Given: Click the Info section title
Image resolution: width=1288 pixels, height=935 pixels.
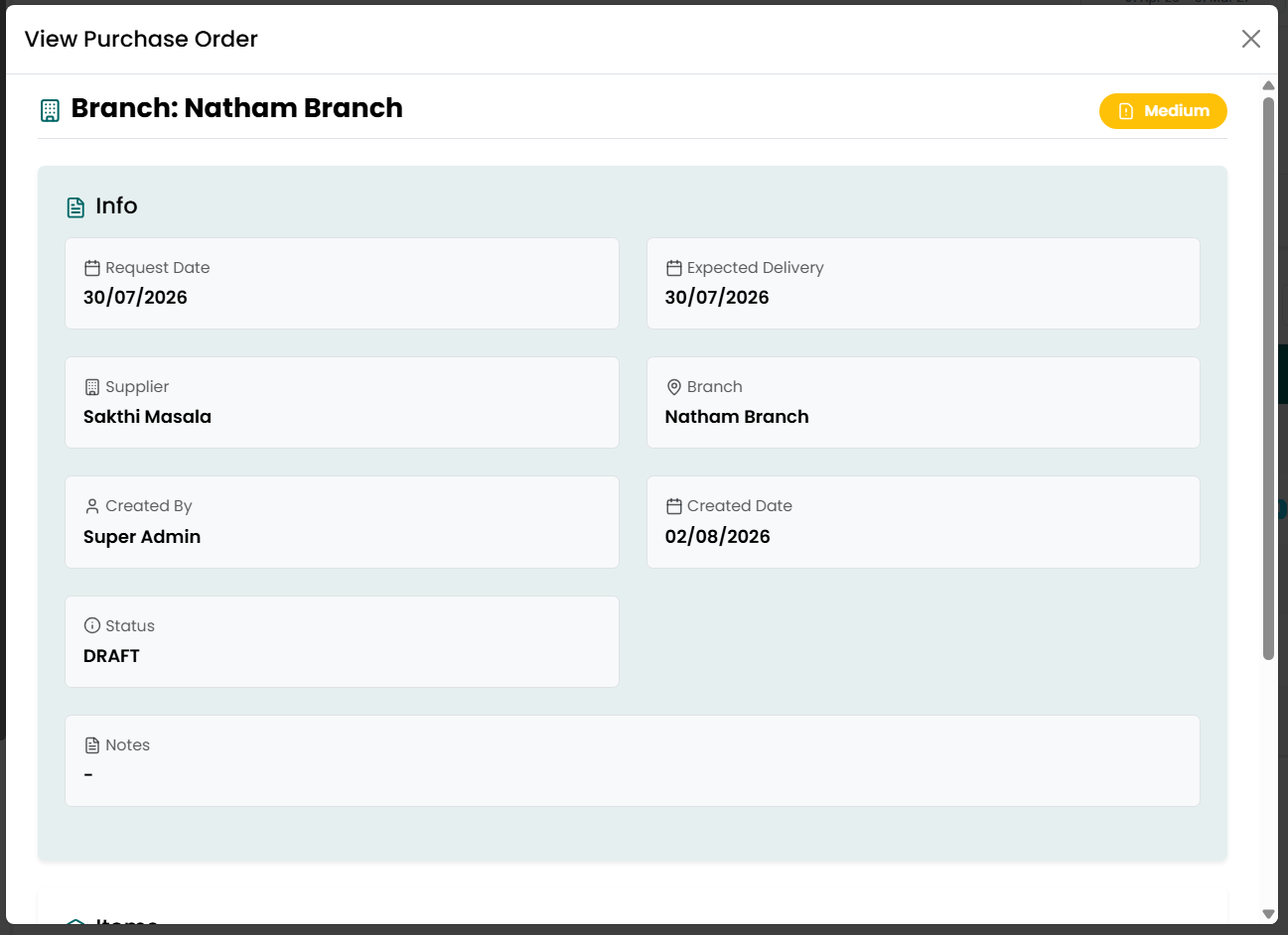Looking at the screenshot, I should coord(116,205).
